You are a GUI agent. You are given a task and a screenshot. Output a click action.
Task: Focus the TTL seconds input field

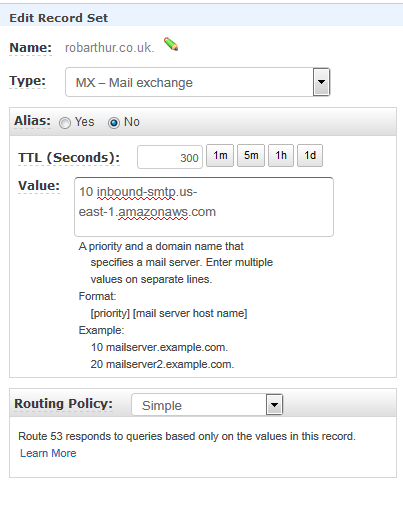coord(170,157)
